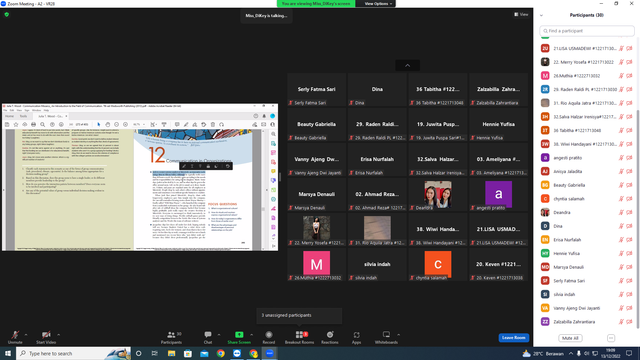The width and height of the screenshot is (640, 360).
Task: Open Zoom Apps
Action: 356,337
